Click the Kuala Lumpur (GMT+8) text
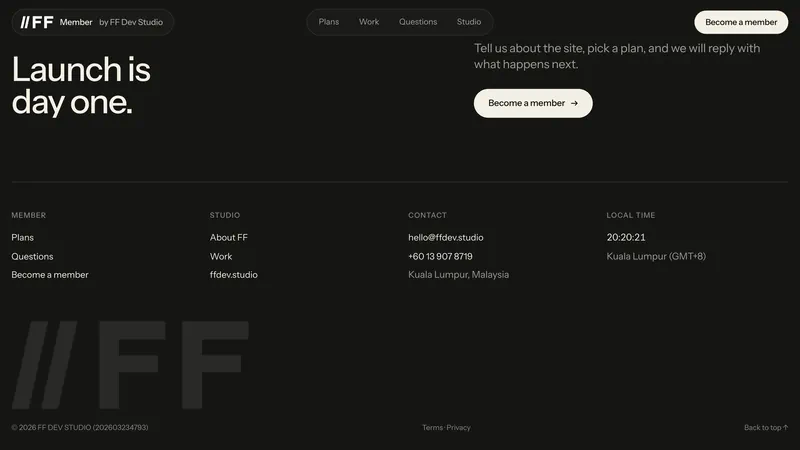This screenshot has height=450, width=800. coord(656,256)
